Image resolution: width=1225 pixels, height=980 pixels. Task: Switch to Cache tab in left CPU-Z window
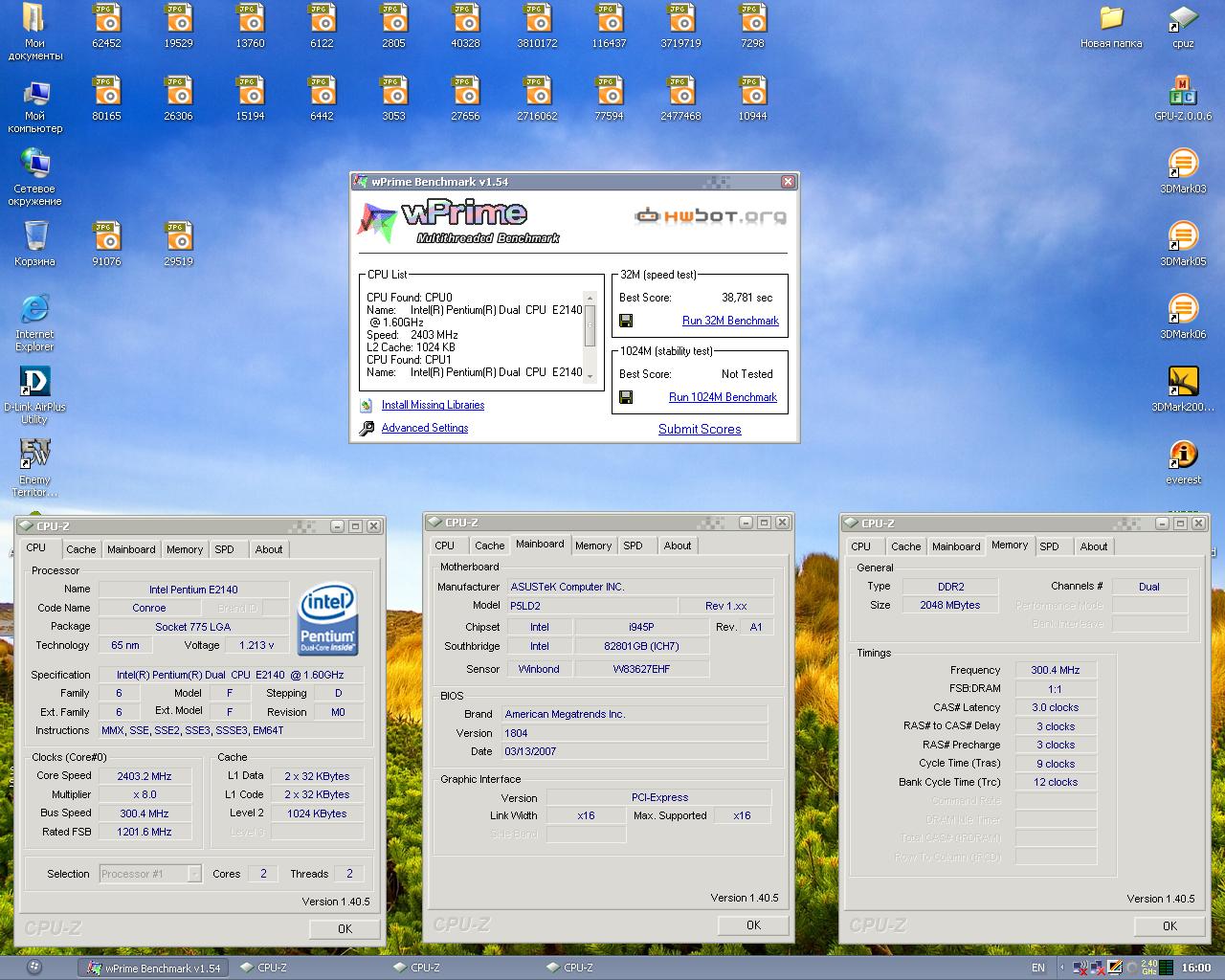click(80, 549)
